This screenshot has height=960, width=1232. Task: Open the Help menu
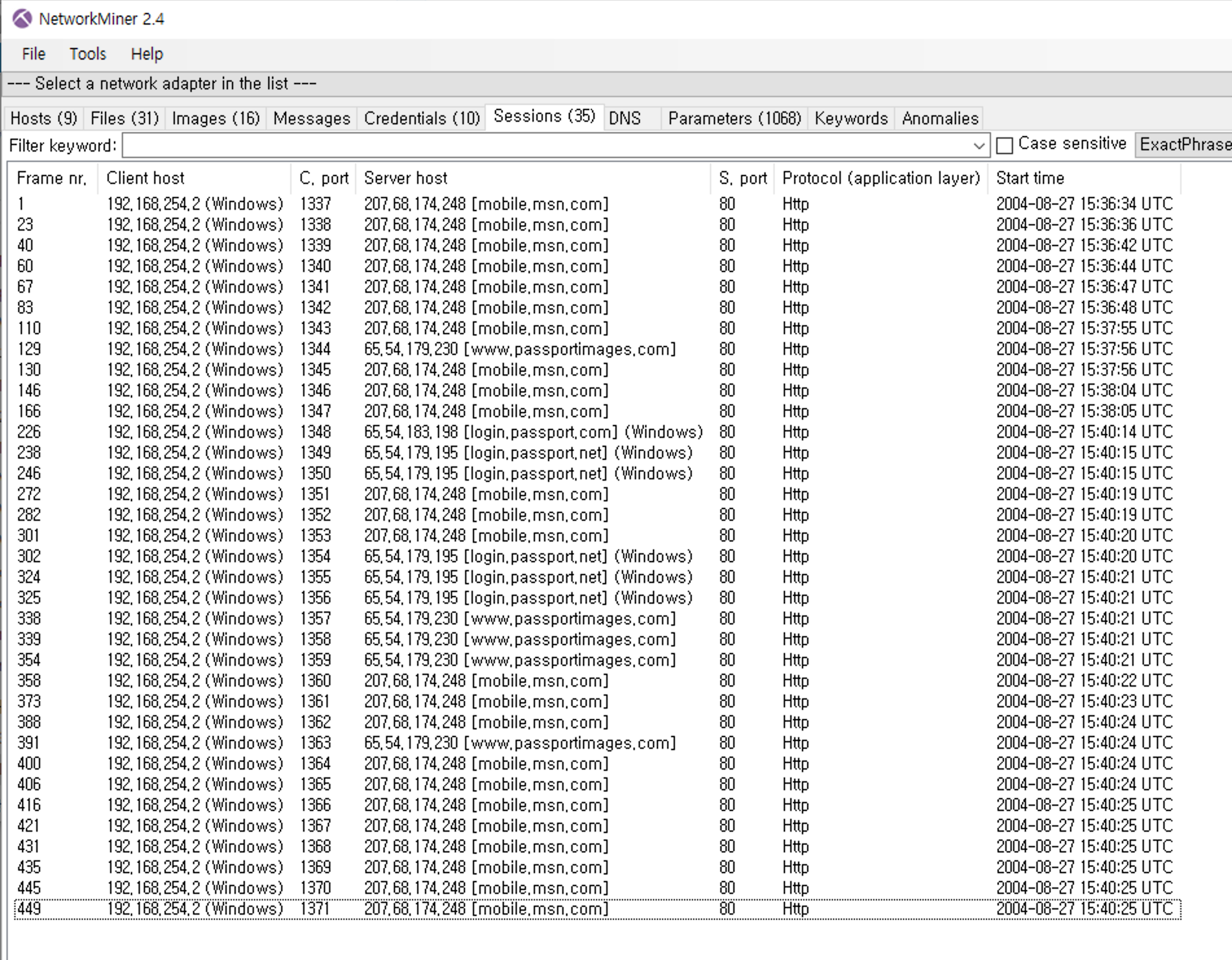[147, 54]
